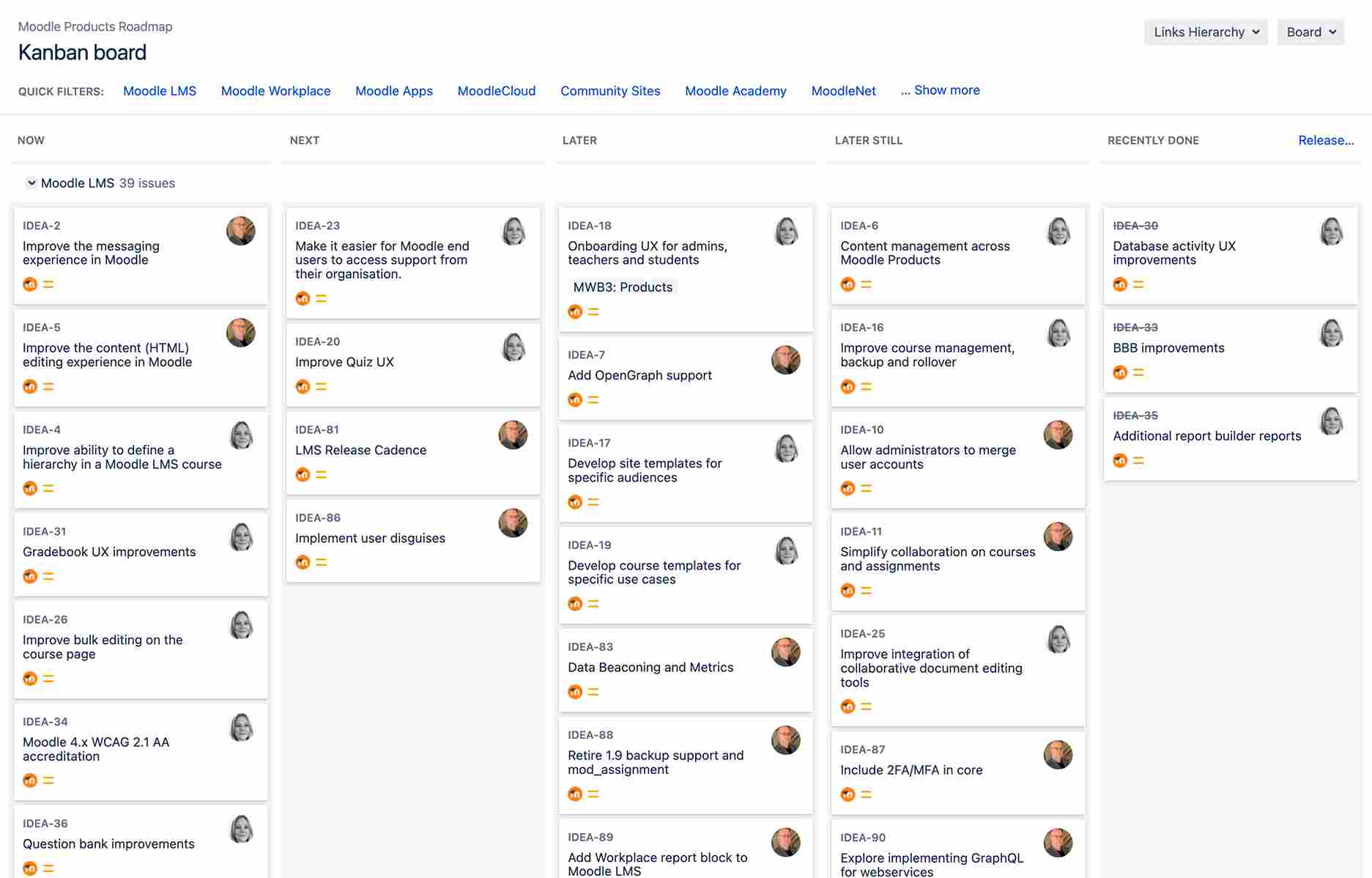Image resolution: width=1372 pixels, height=878 pixels.
Task: Click the medium priority icon on IDEA-19
Action: [593, 604]
